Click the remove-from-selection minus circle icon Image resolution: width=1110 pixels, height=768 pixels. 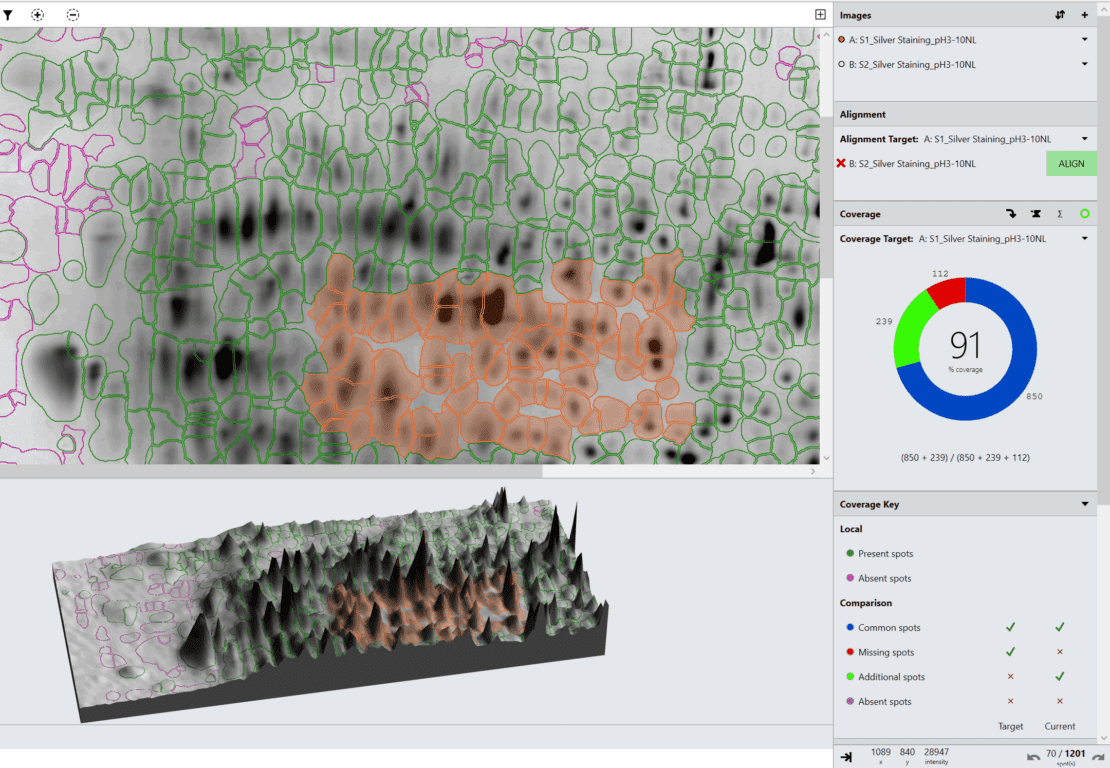[x=73, y=15]
